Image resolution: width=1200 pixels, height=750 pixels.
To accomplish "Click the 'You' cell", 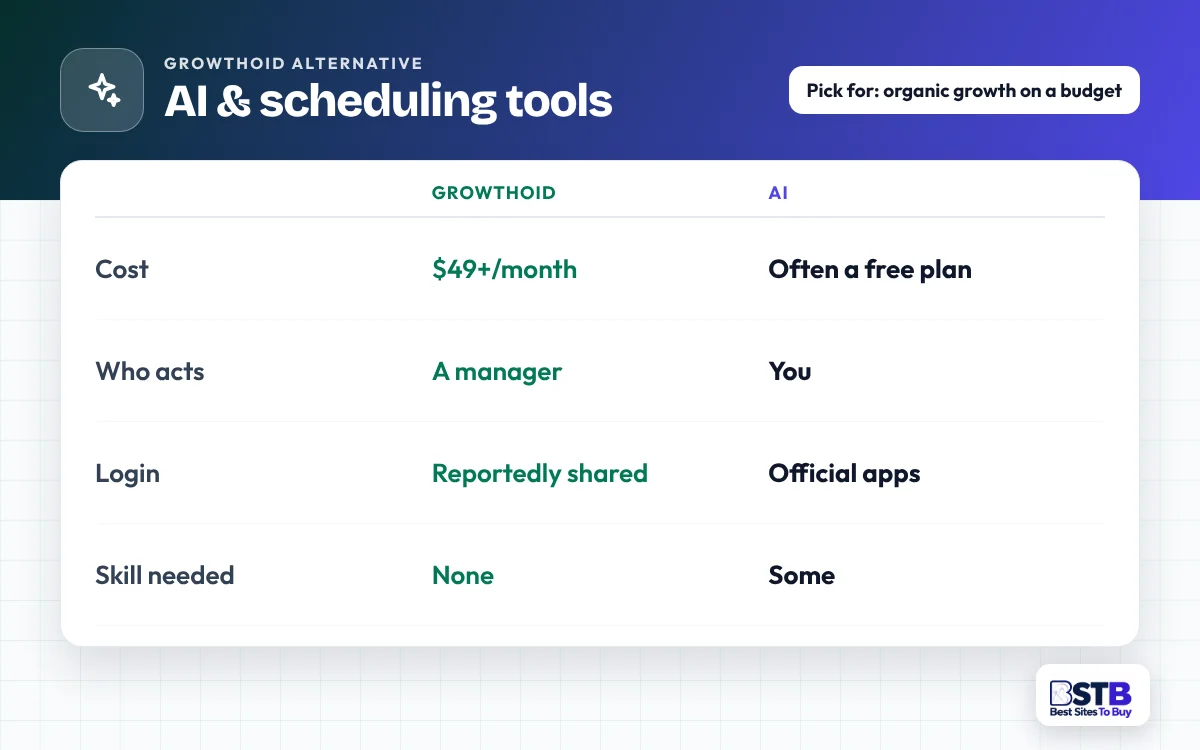I will click(790, 371).
